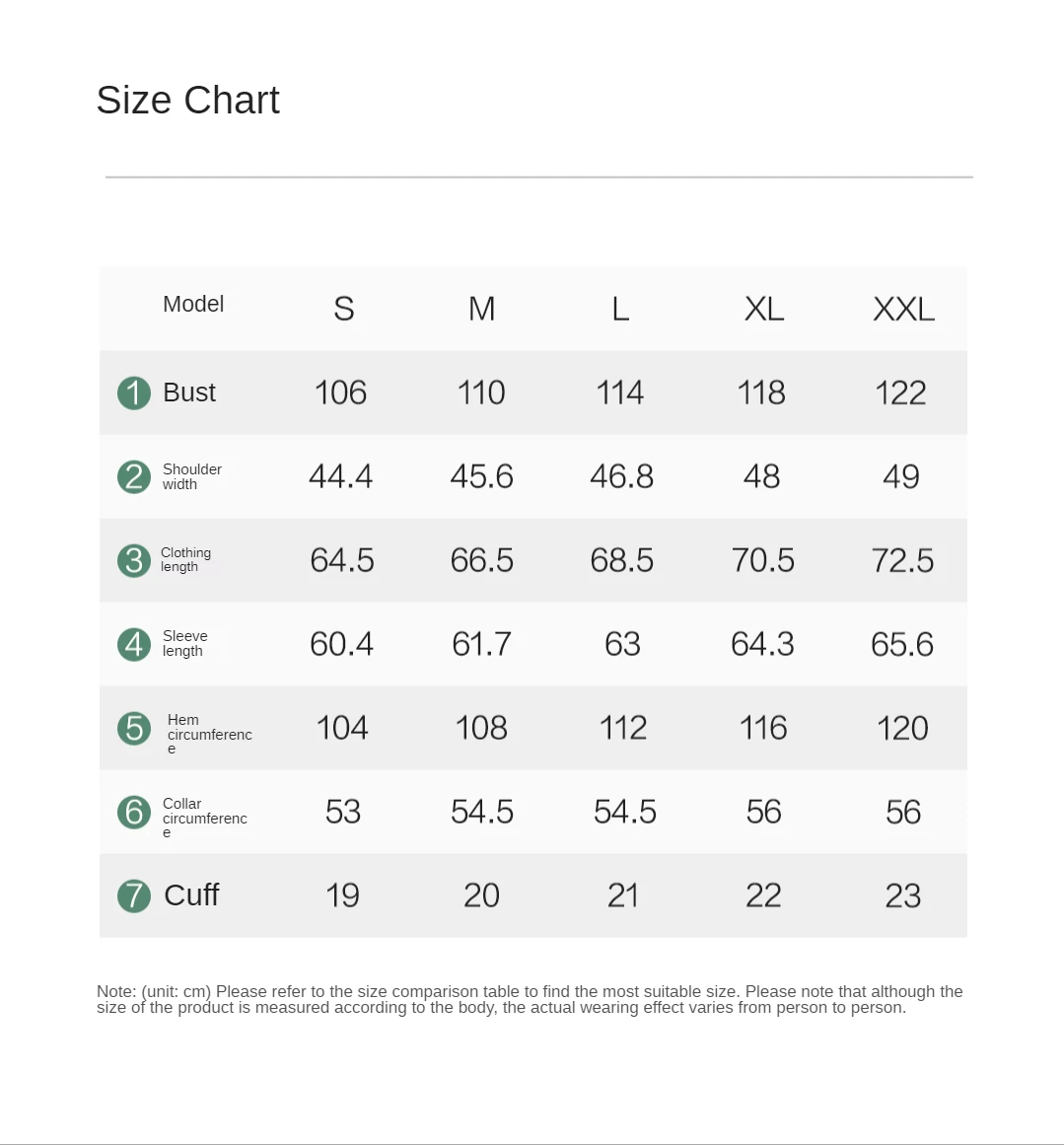1064x1145 pixels.
Task: Click the unit note text below the table
Action: 530,999
